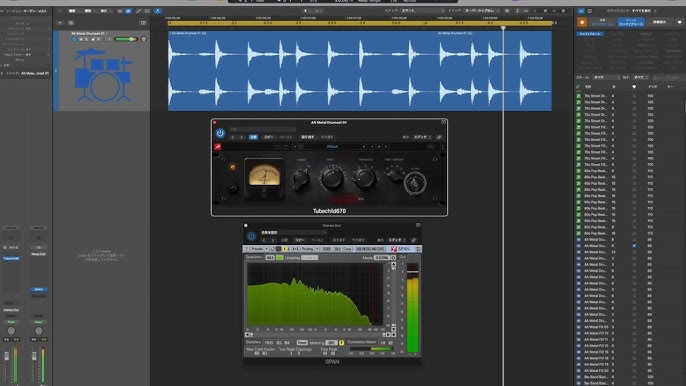Click Setting button on first channel strip

11,228
